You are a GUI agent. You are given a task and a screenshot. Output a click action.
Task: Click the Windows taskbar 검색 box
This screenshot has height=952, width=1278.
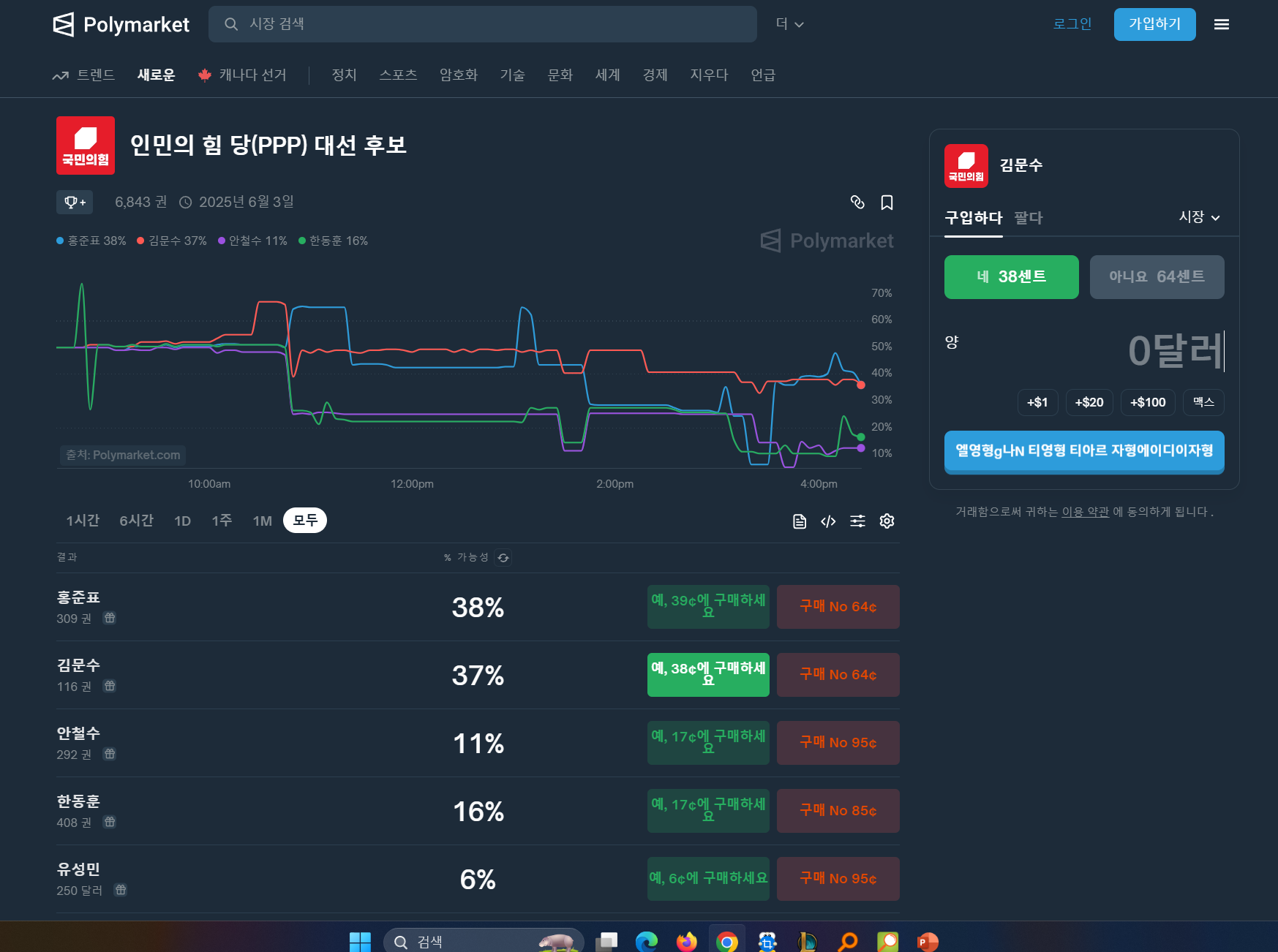pyautogui.click(x=483, y=942)
